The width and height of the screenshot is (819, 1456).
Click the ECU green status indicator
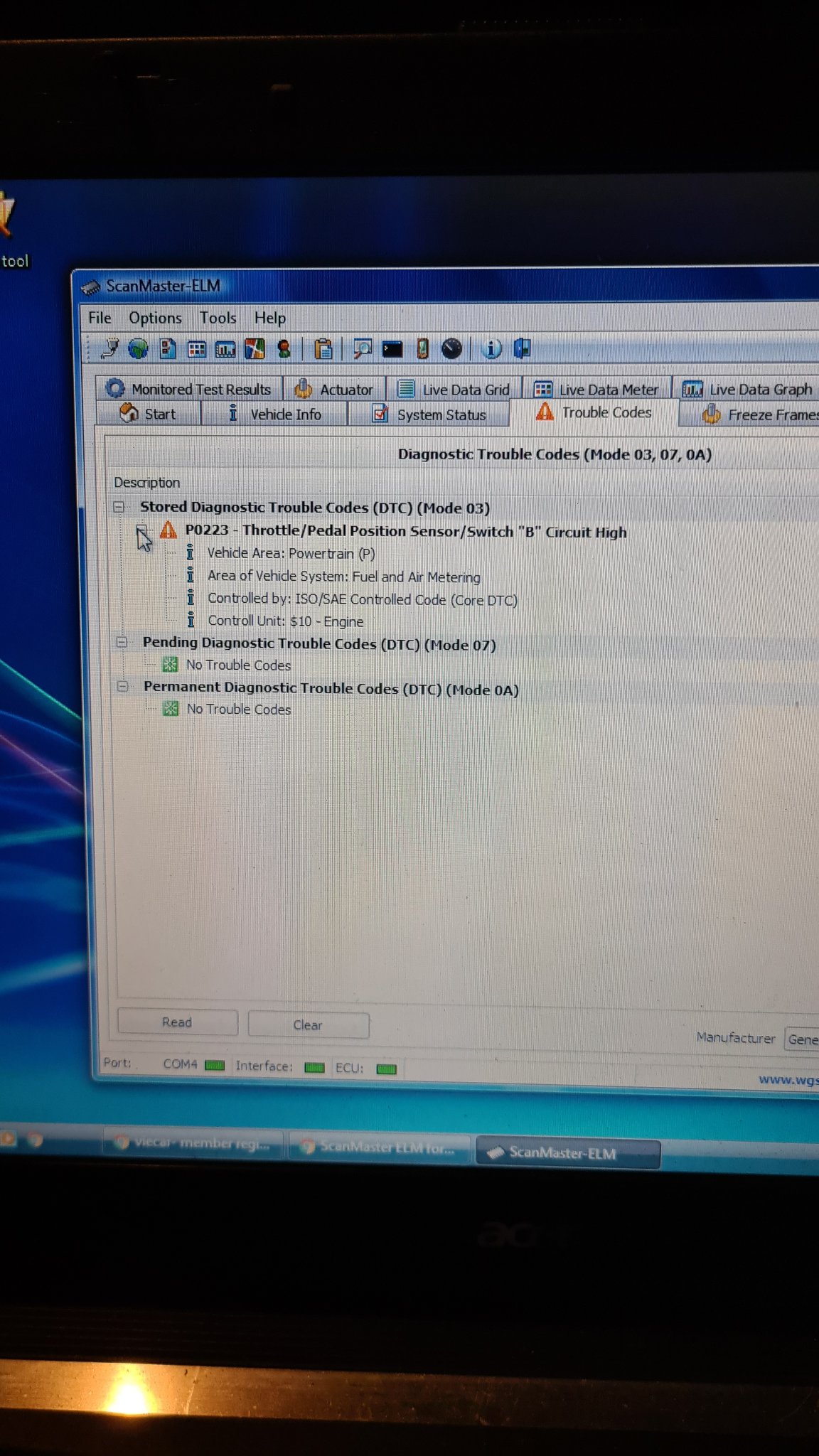(386, 1069)
